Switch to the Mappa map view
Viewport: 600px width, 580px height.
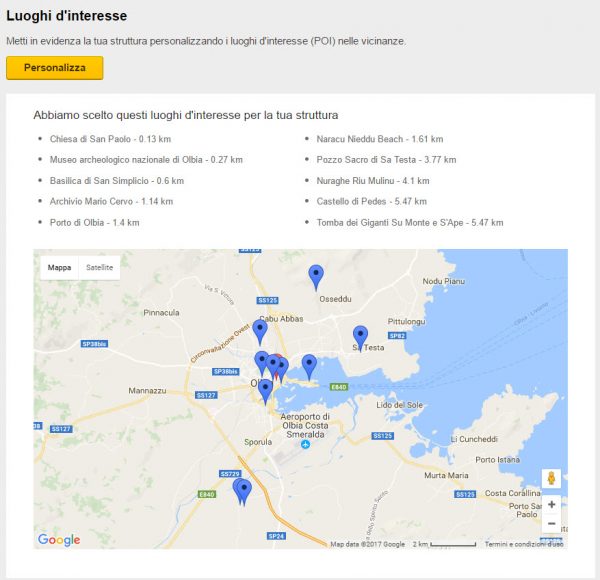coord(60,268)
